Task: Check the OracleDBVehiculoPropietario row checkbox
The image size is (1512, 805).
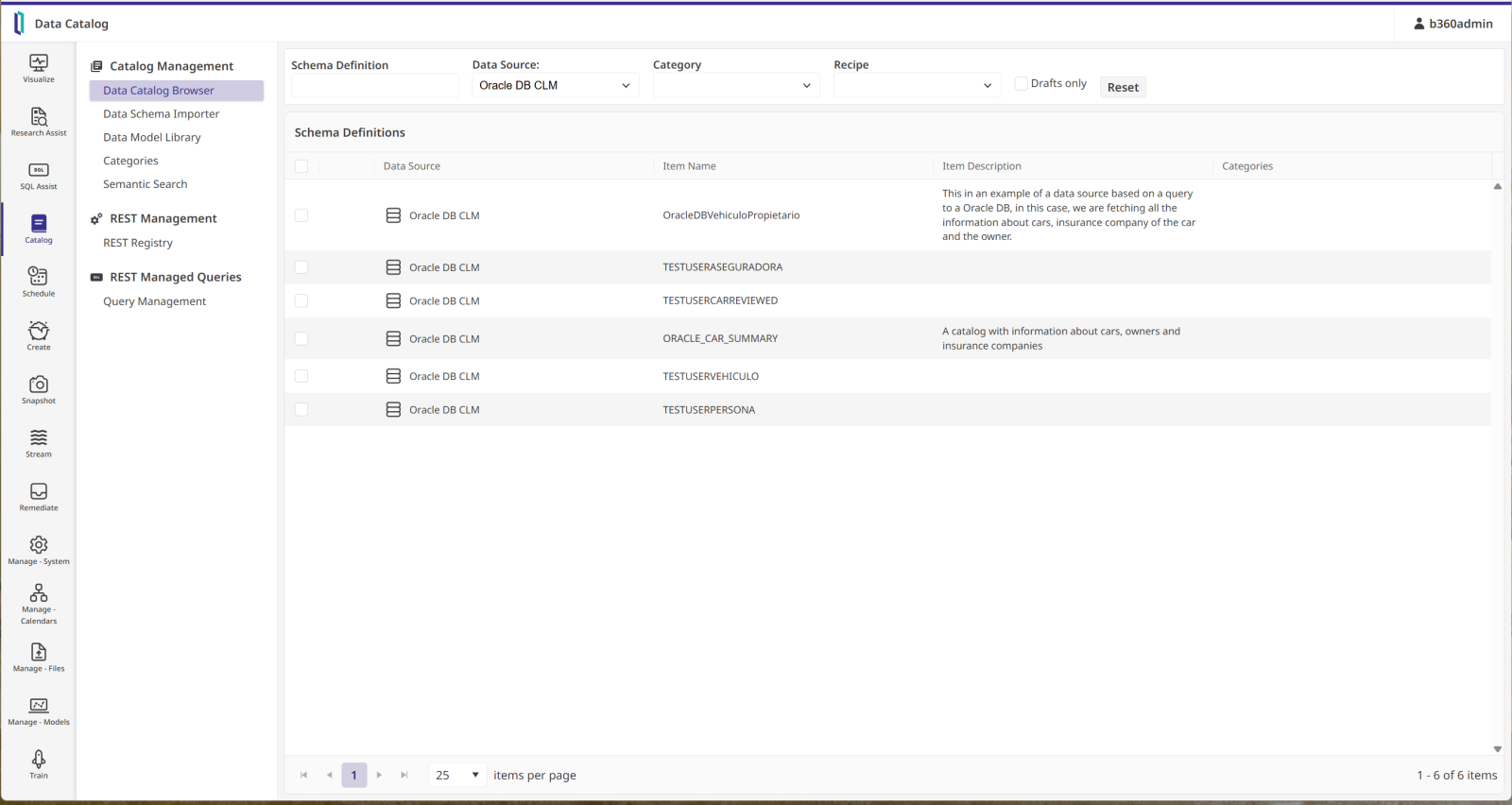Action: (301, 215)
